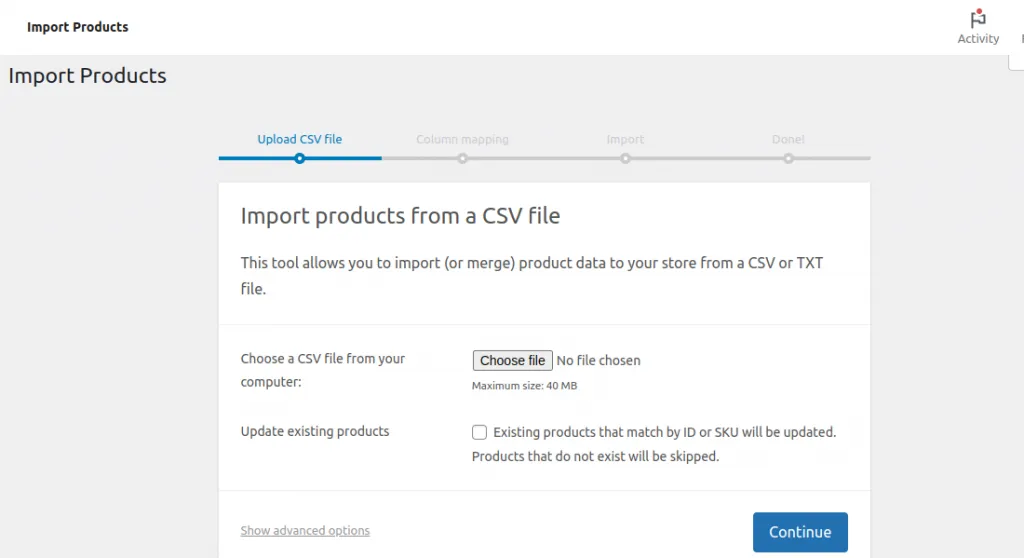Click the 'Import products from a CSV file' heading

pos(400,215)
